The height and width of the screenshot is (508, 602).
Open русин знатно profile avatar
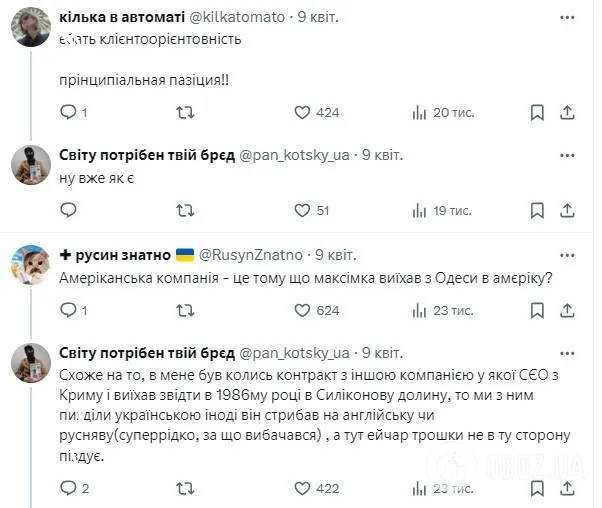(x=31, y=265)
